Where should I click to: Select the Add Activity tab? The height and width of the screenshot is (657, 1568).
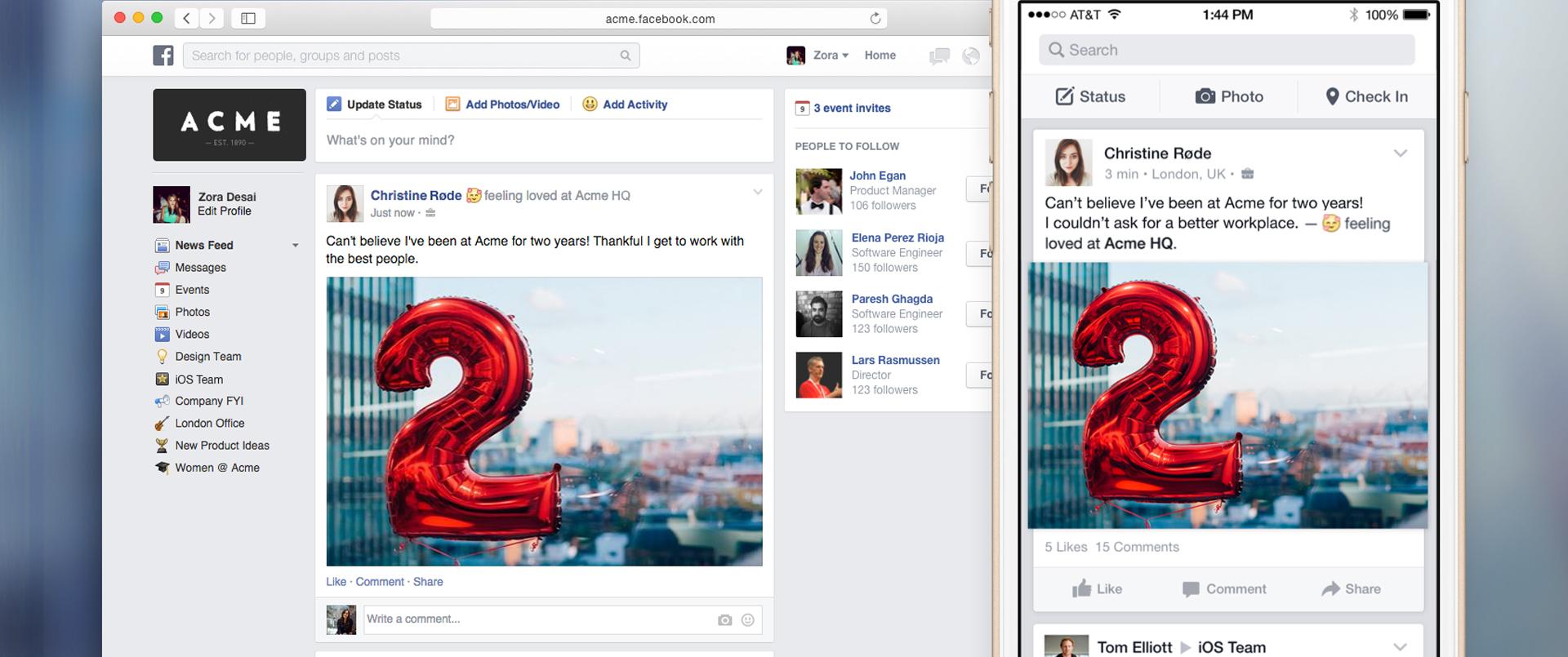pyautogui.click(x=625, y=104)
